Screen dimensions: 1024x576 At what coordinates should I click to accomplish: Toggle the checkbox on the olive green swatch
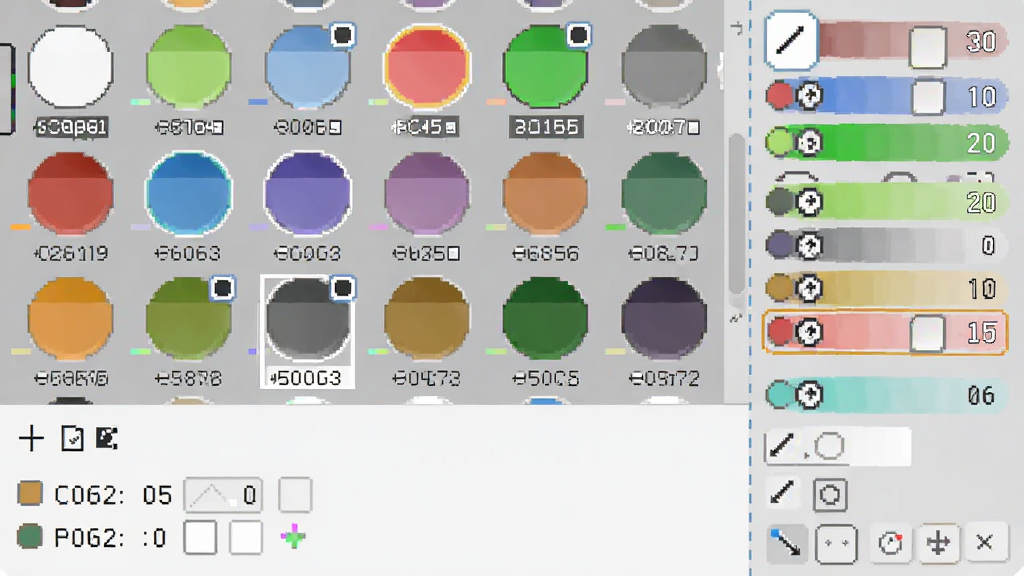pyautogui.click(x=223, y=288)
